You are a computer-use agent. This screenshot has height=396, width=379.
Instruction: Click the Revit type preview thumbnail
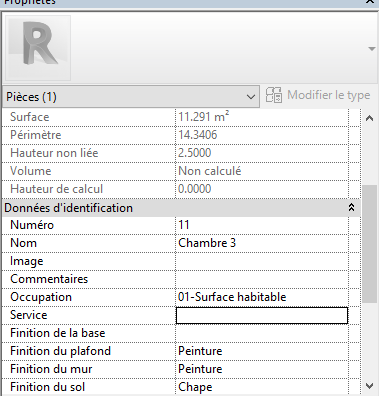38,47
